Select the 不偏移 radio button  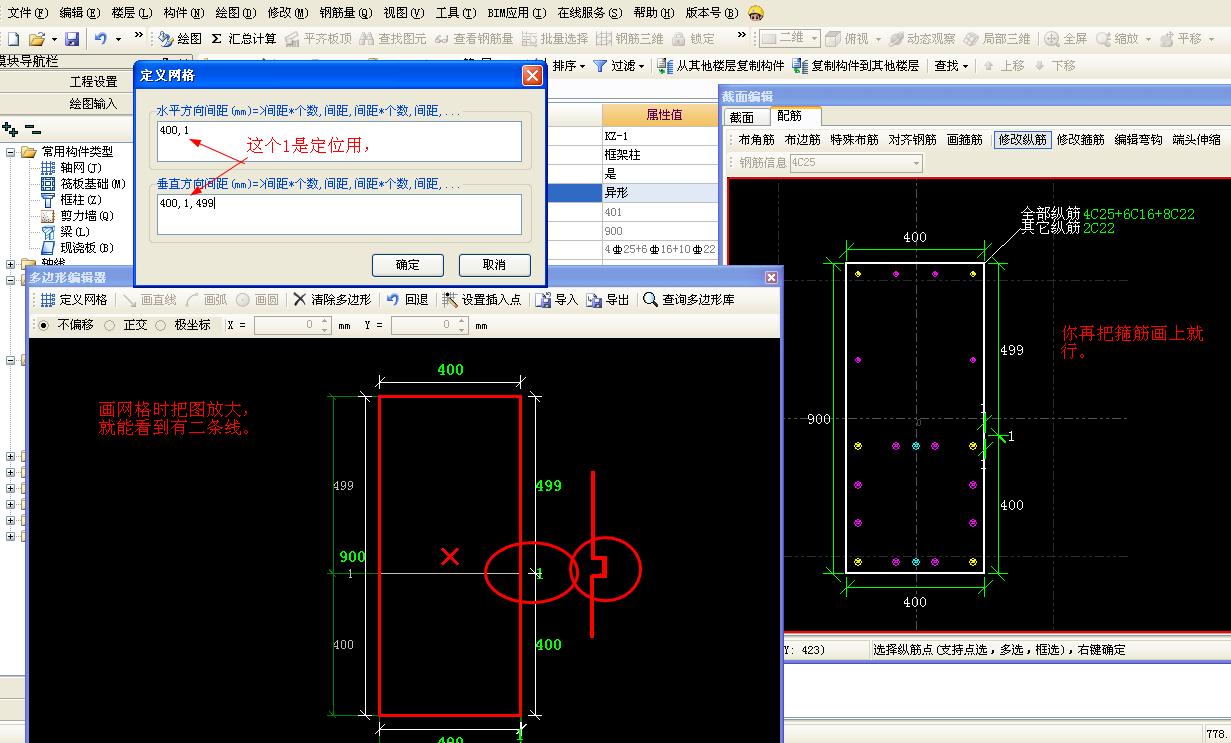[x=41, y=325]
